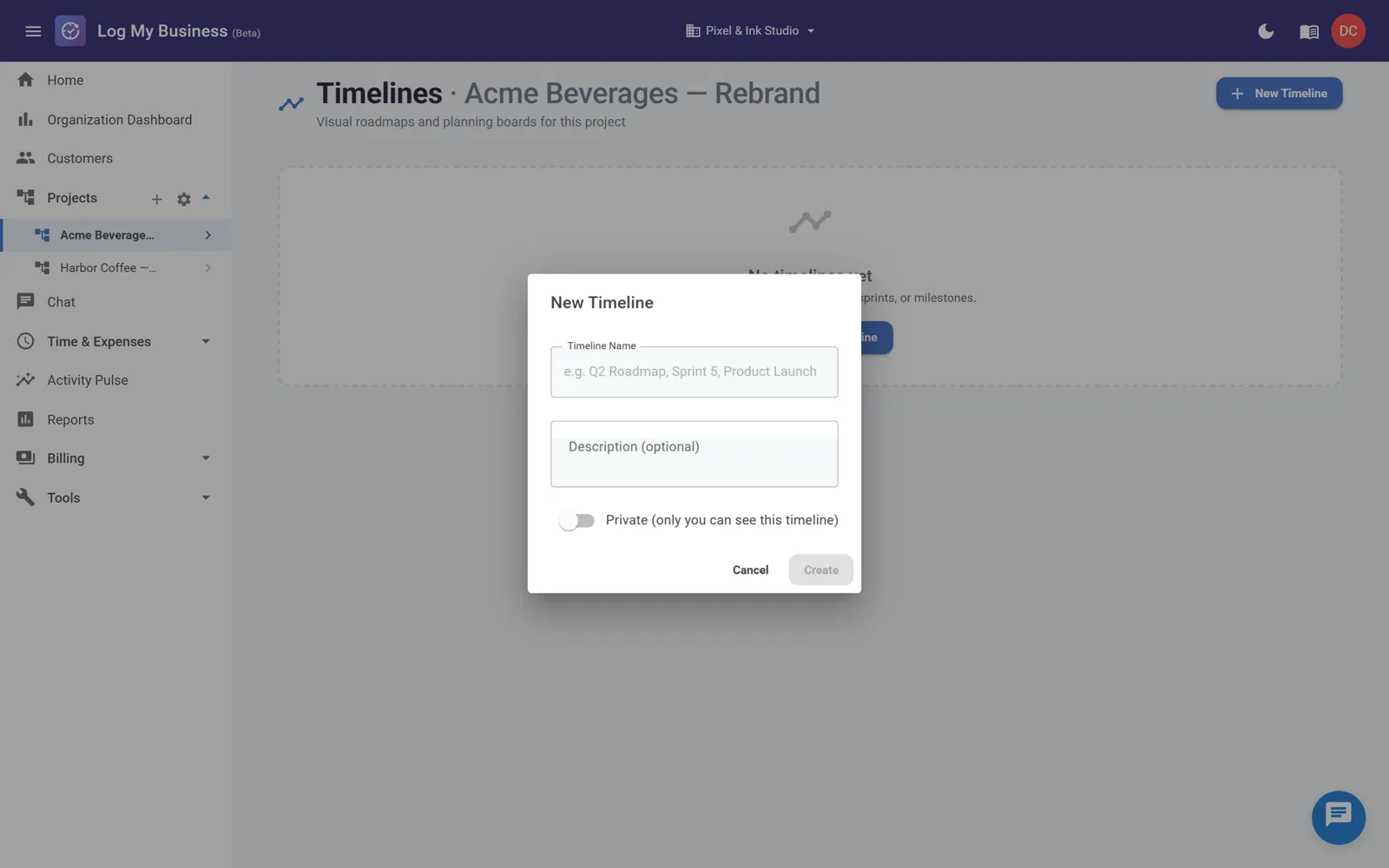
Task: Toggle dark mode moon icon
Action: [1266, 31]
